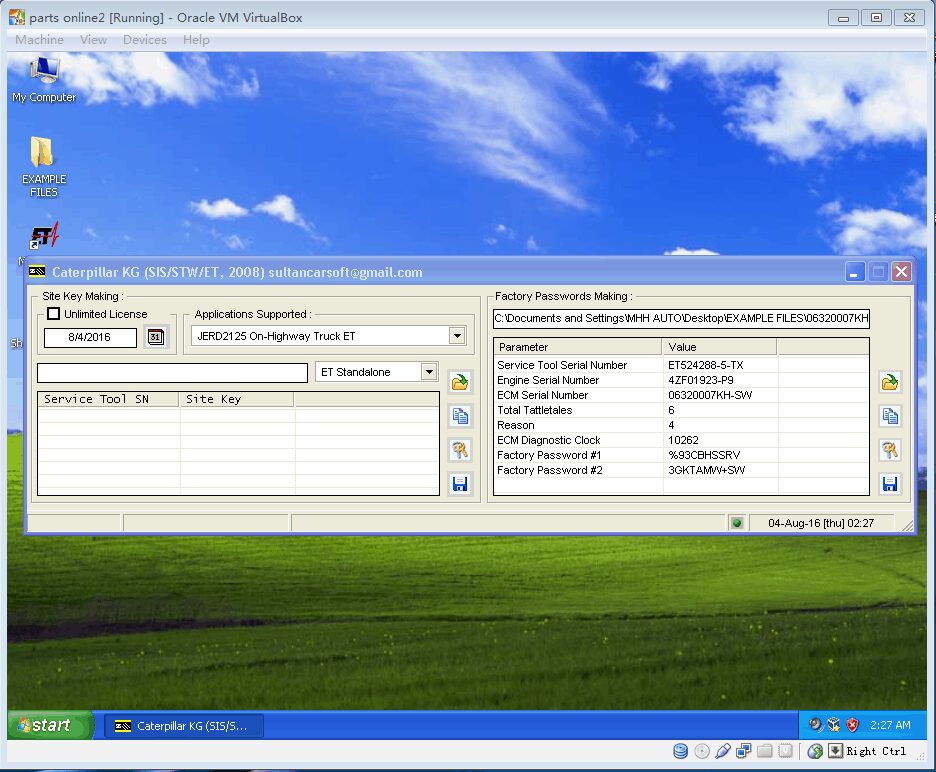Open file icon in Site Key panel
This screenshot has height=772, width=936.
point(460,382)
